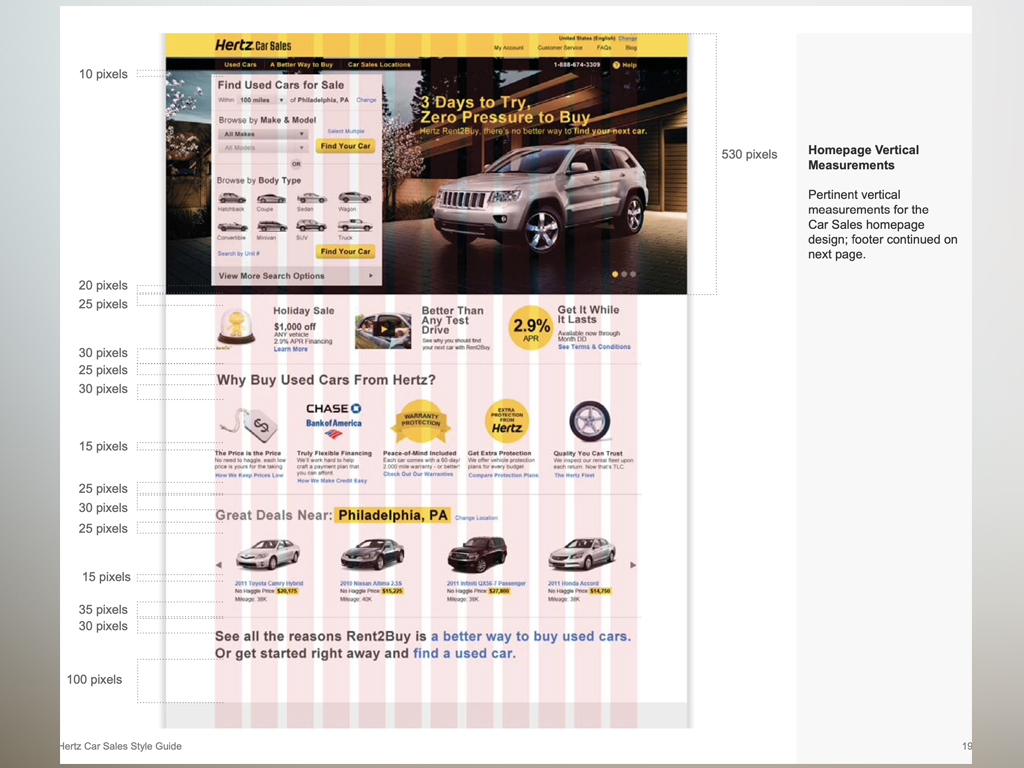Pick the Sedan body type icon
The height and width of the screenshot is (768, 1024).
click(311, 198)
